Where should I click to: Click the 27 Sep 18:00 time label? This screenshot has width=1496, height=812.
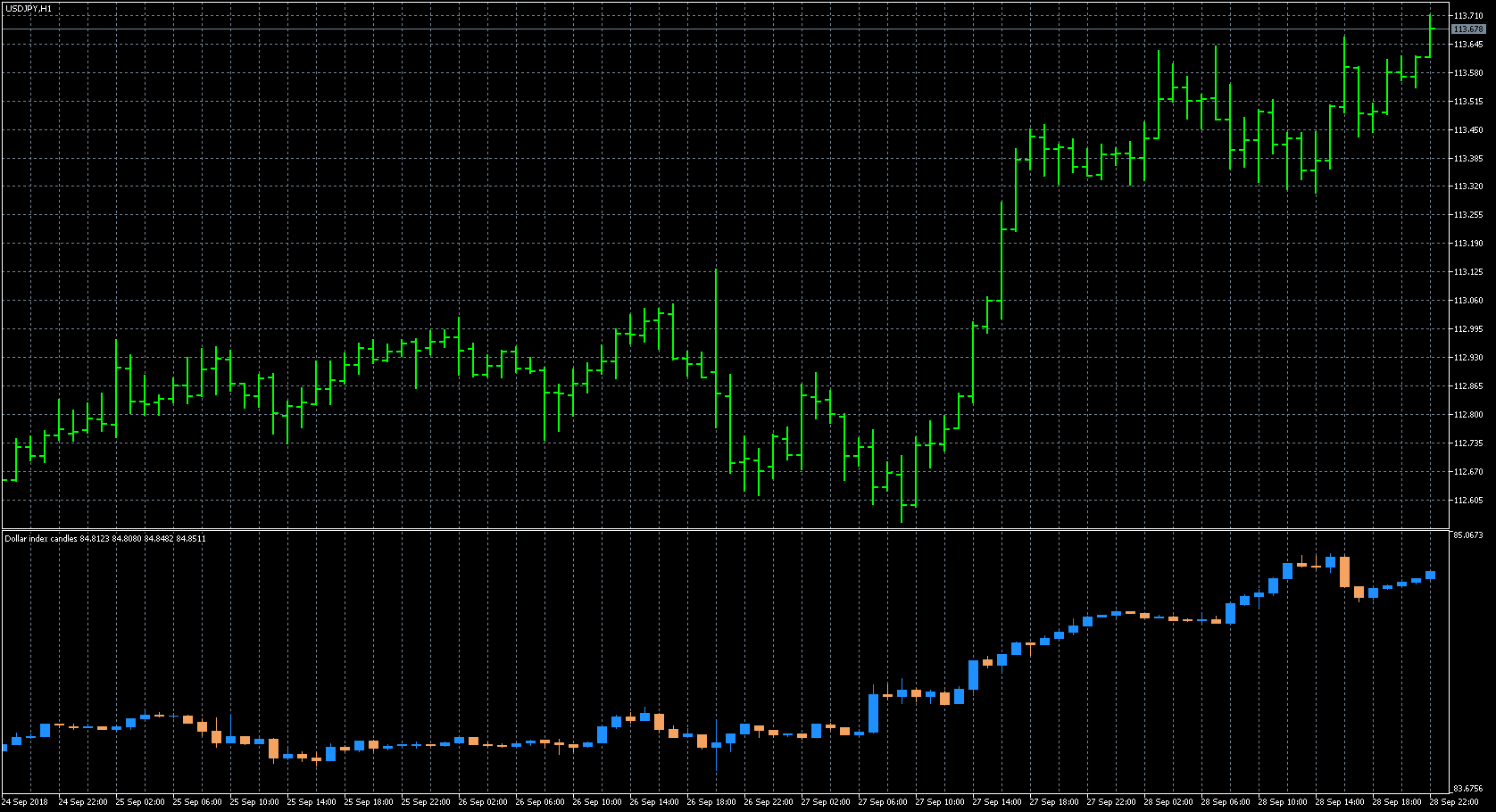(x=1054, y=802)
